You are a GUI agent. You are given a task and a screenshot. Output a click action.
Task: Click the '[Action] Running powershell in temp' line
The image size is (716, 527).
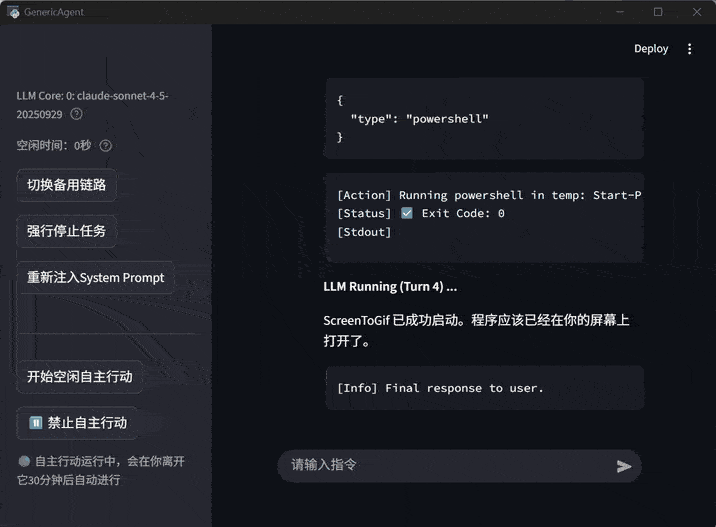(489, 195)
